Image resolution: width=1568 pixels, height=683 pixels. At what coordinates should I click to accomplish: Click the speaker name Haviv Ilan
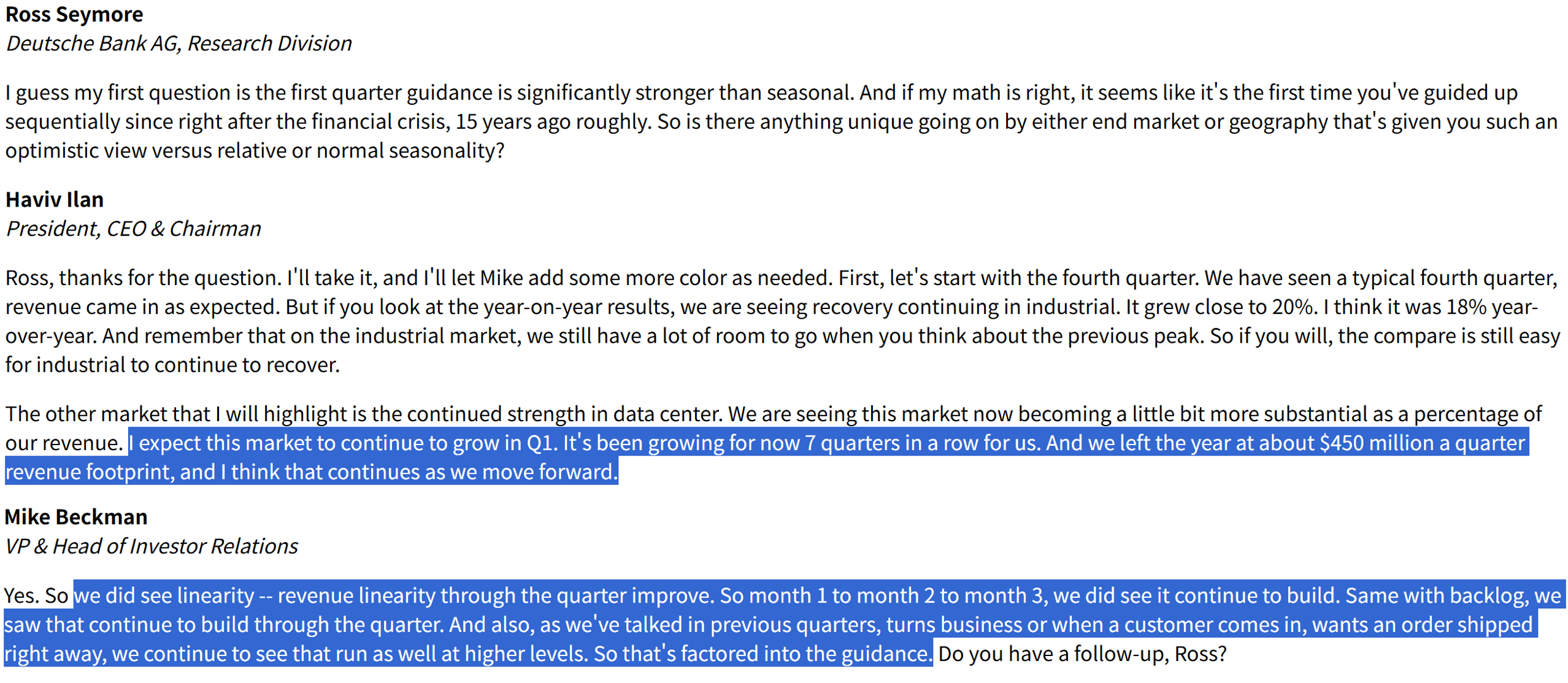(x=55, y=200)
